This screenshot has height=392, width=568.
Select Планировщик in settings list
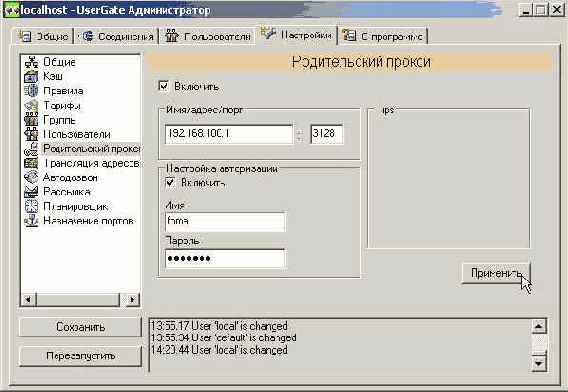coord(76,207)
